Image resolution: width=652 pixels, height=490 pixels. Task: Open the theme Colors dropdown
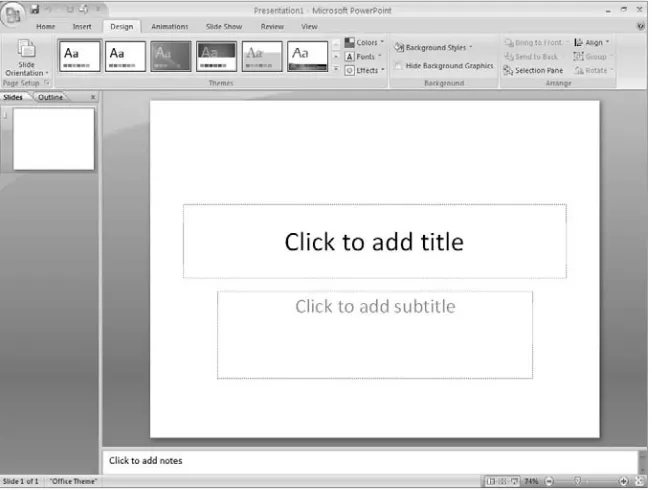click(364, 42)
